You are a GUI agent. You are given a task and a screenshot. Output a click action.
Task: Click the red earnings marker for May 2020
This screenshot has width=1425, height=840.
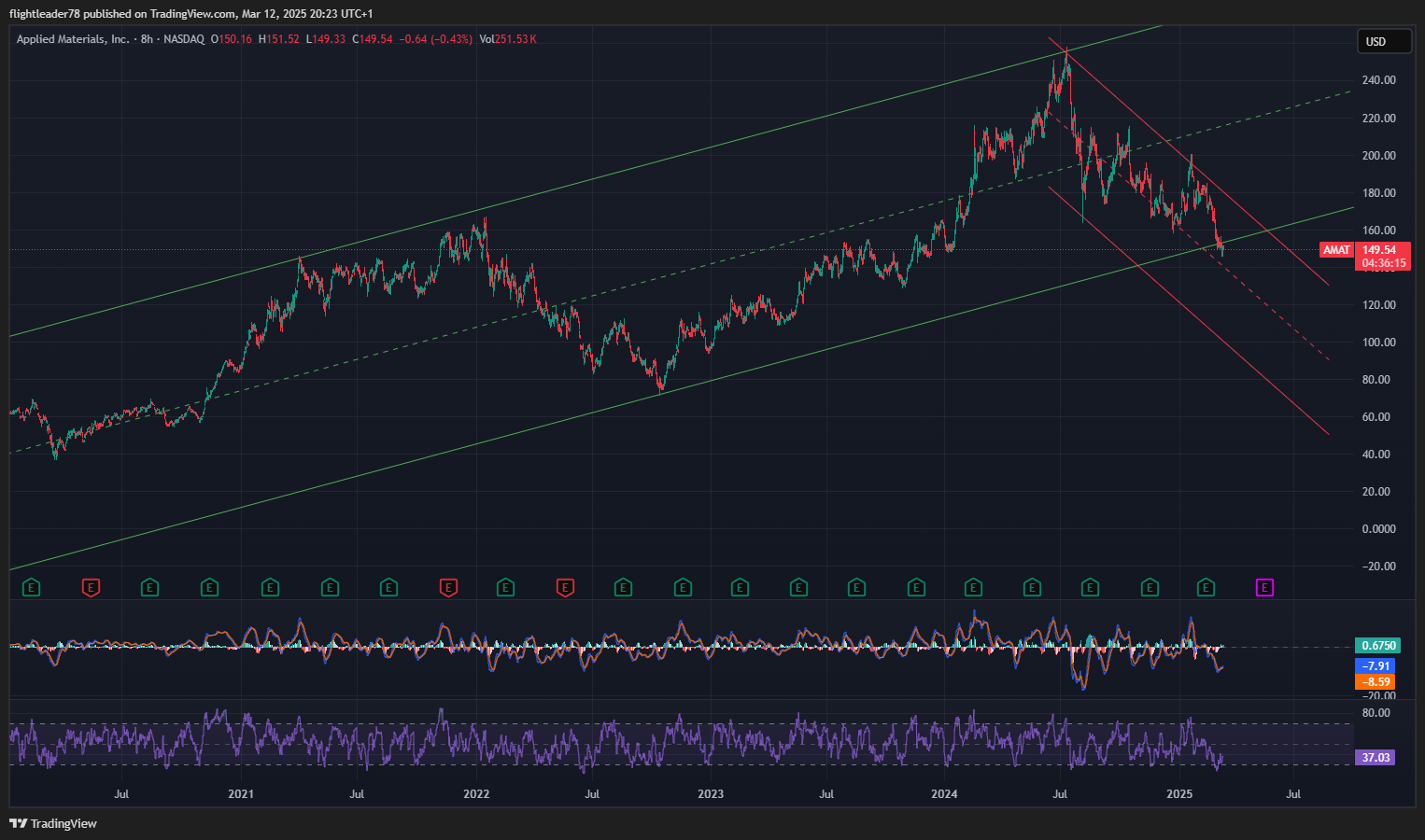coord(91,587)
